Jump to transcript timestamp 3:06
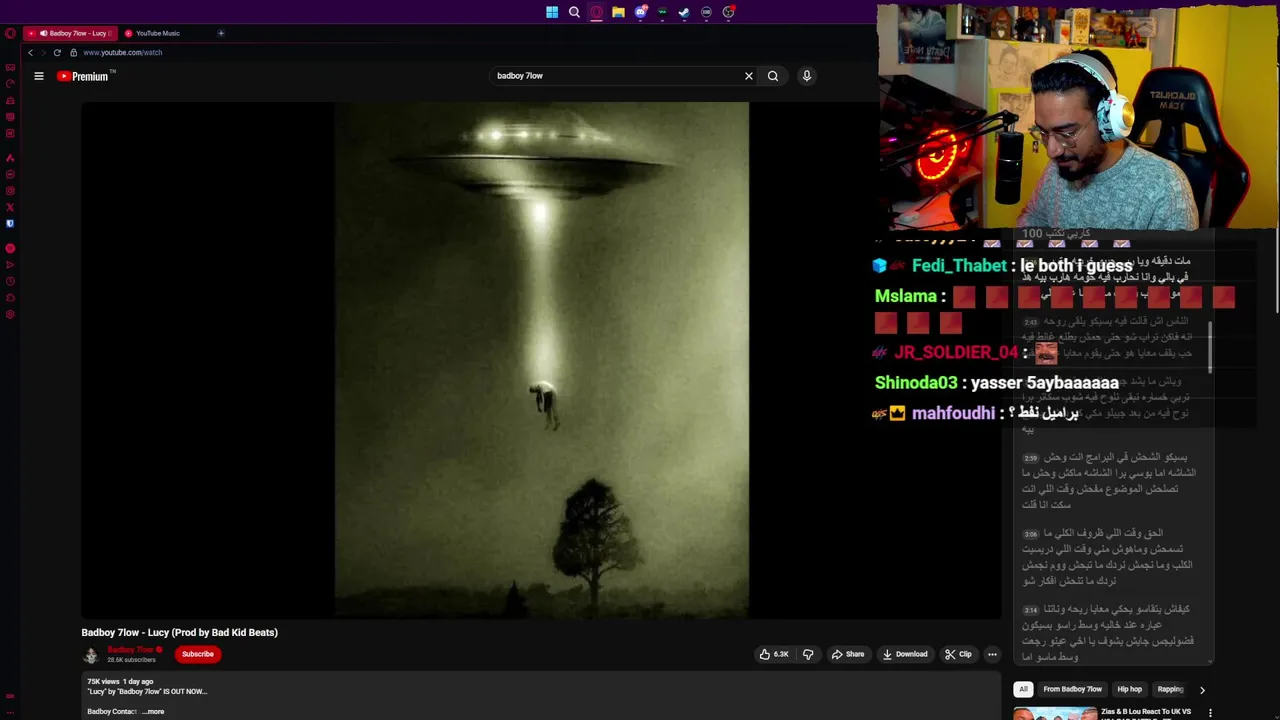The image size is (1280, 720). [1031, 534]
